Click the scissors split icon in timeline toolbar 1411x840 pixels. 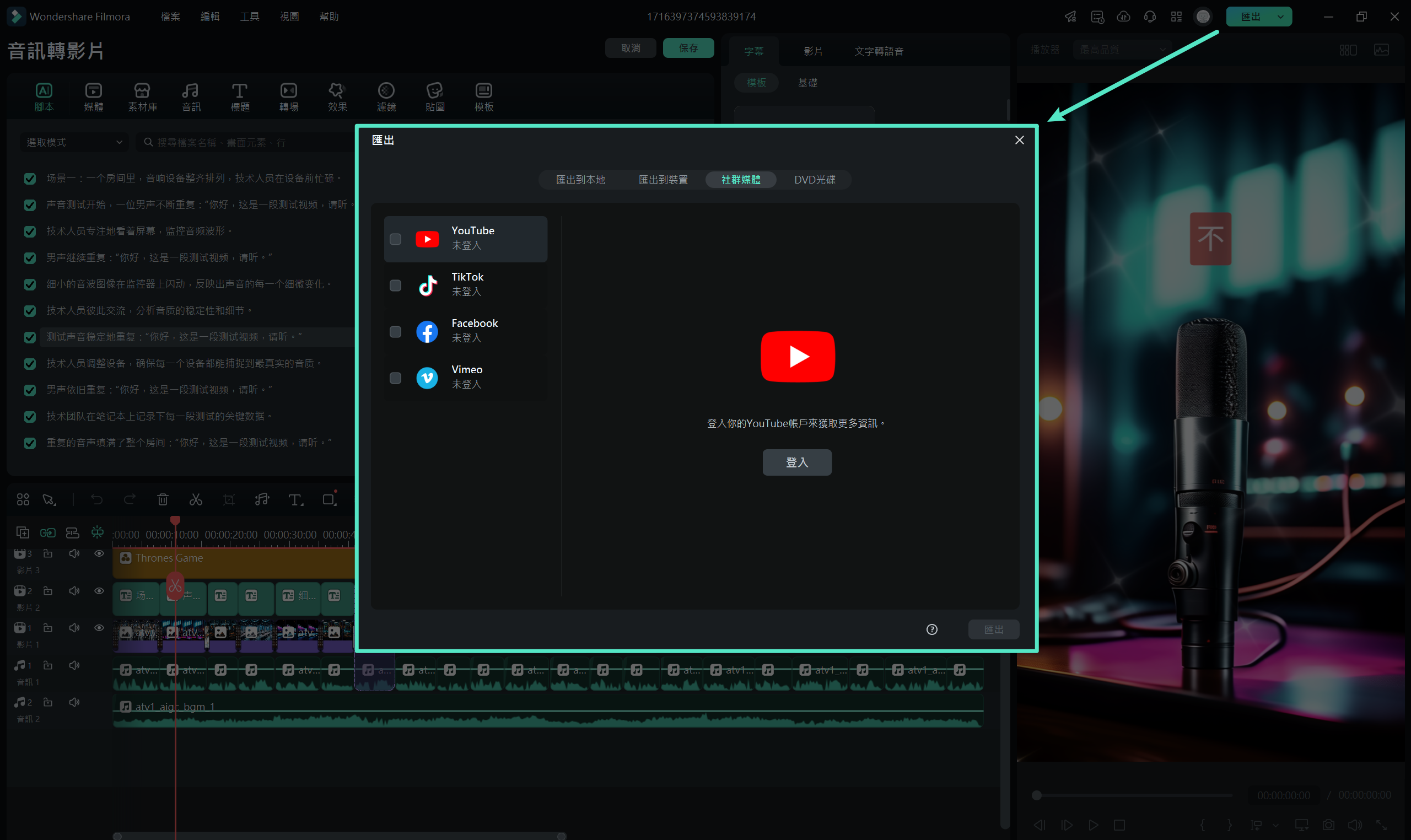(196, 499)
